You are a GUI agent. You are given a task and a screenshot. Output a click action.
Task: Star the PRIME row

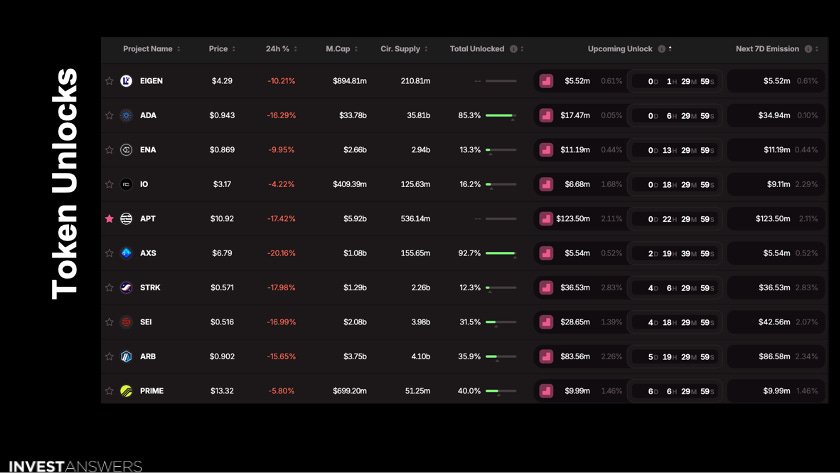click(x=109, y=391)
